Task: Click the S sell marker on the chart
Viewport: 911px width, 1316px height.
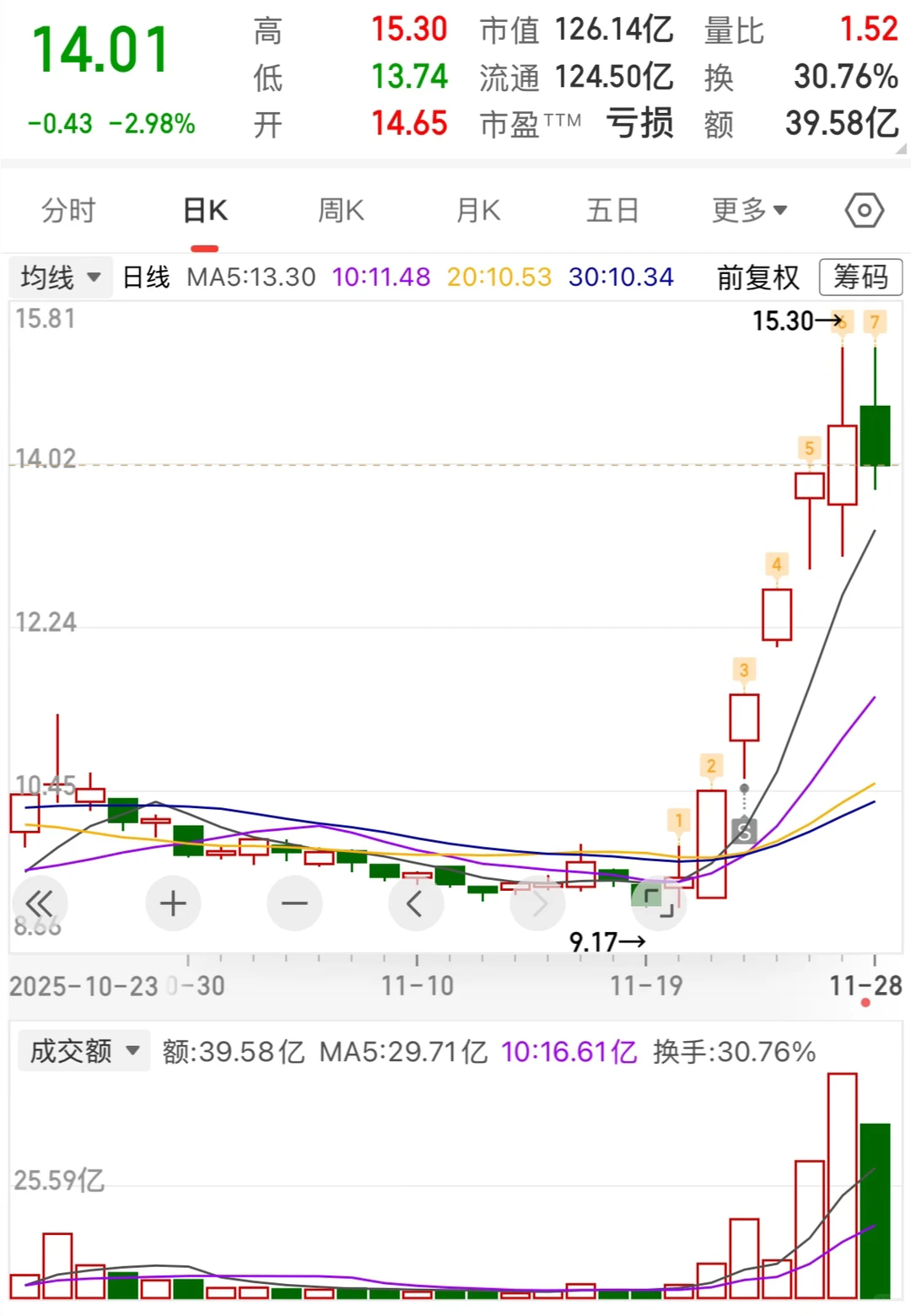Action: point(743,831)
